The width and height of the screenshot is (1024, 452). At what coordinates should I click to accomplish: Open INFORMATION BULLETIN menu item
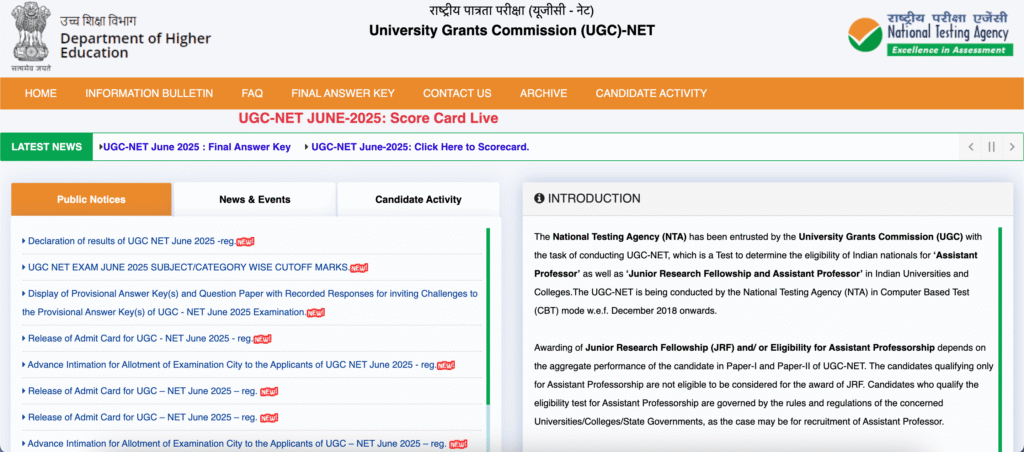[149, 93]
